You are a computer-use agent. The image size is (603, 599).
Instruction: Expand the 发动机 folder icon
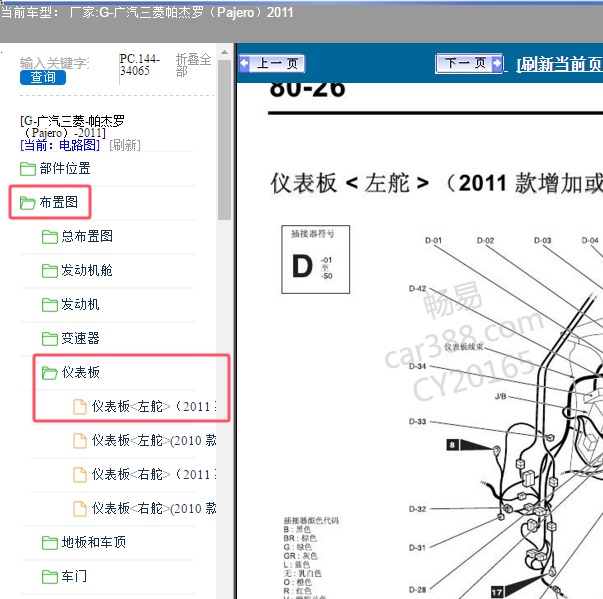pos(50,304)
